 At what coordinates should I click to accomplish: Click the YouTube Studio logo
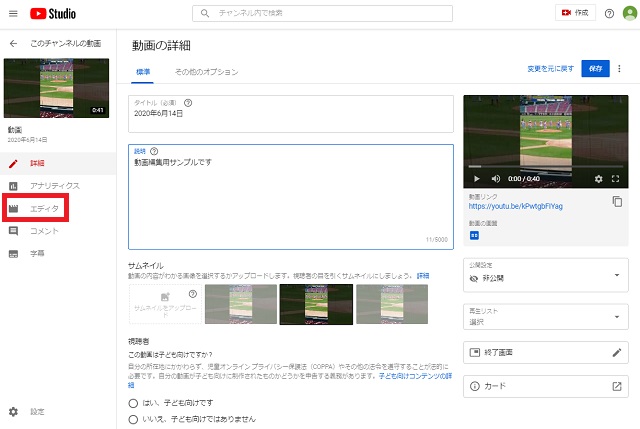tap(53, 13)
